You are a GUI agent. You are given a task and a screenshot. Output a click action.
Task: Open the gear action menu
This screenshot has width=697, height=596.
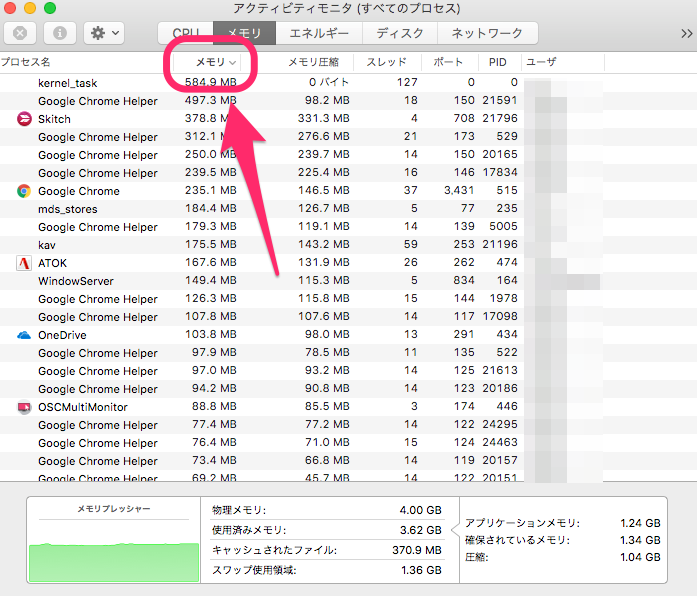pyautogui.click(x=104, y=33)
